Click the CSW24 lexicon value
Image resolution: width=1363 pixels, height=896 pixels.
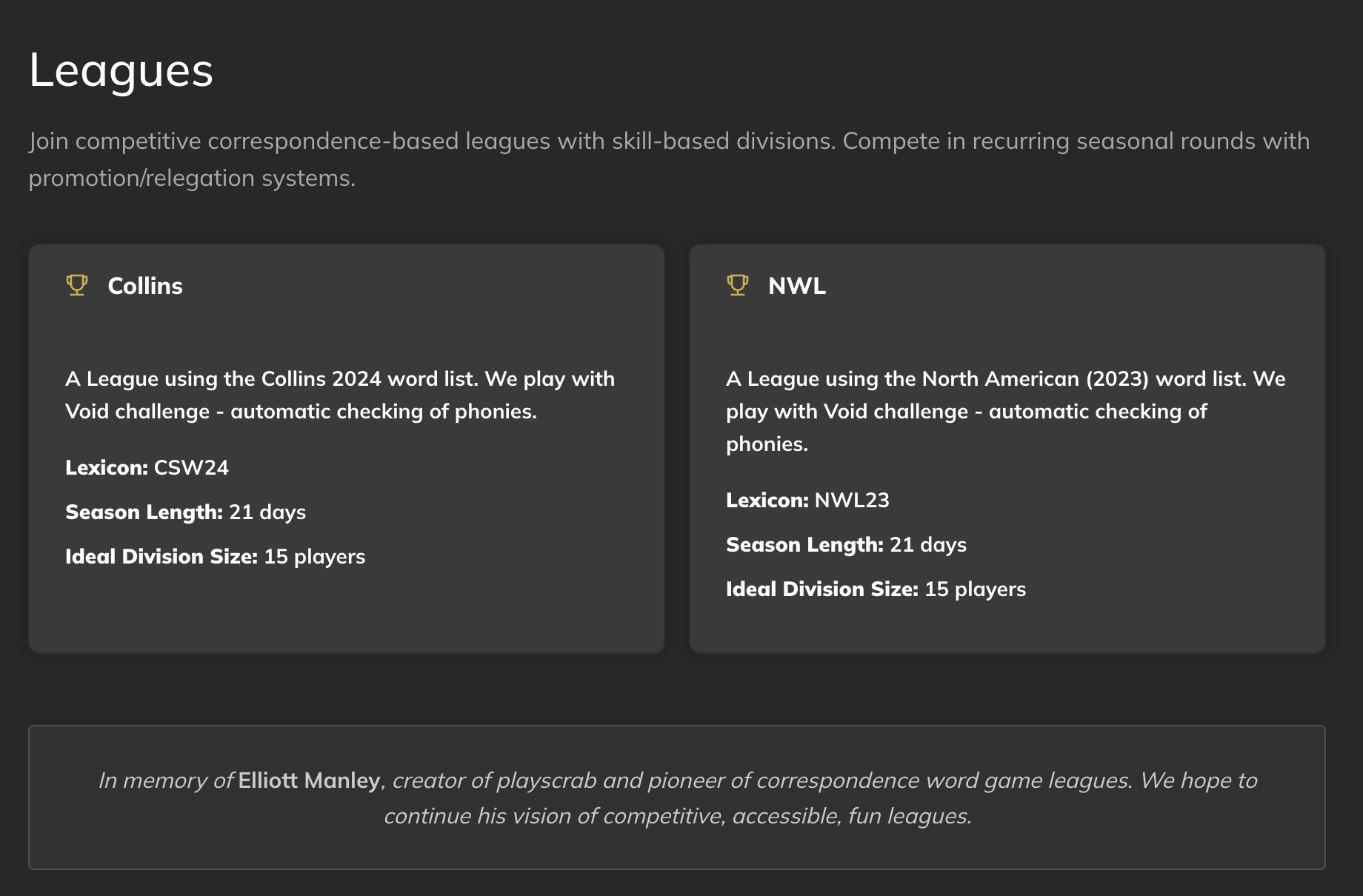coord(191,468)
